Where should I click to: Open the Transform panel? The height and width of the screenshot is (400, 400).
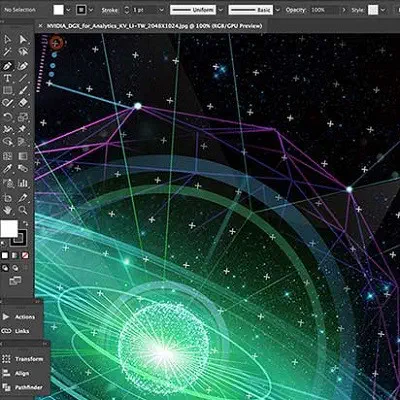(x=23, y=359)
